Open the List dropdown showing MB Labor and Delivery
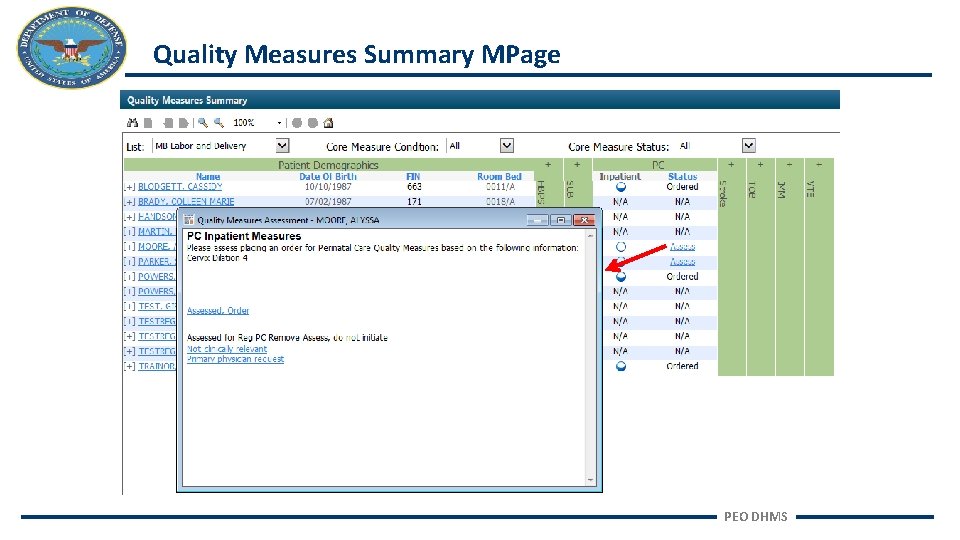The width and height of the screenshot is (960, 540). 282,146
